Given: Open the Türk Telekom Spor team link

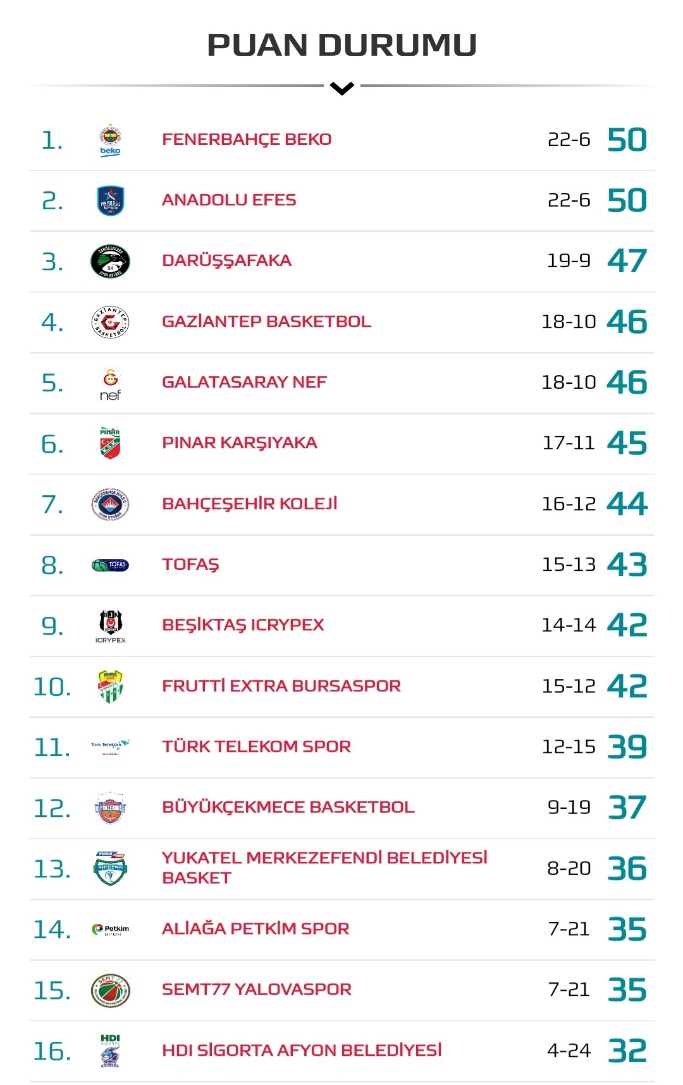Looking at the screenshot, I should [256, 747].
